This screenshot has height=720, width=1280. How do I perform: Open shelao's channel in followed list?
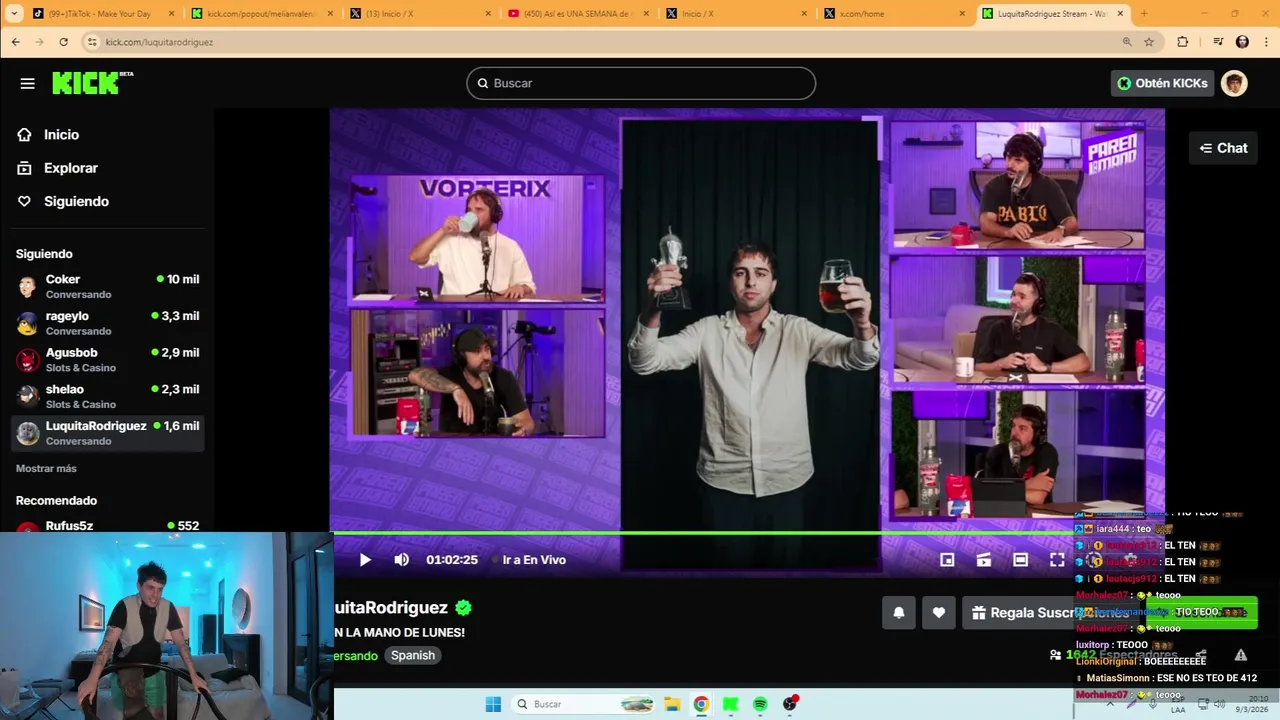108,396
